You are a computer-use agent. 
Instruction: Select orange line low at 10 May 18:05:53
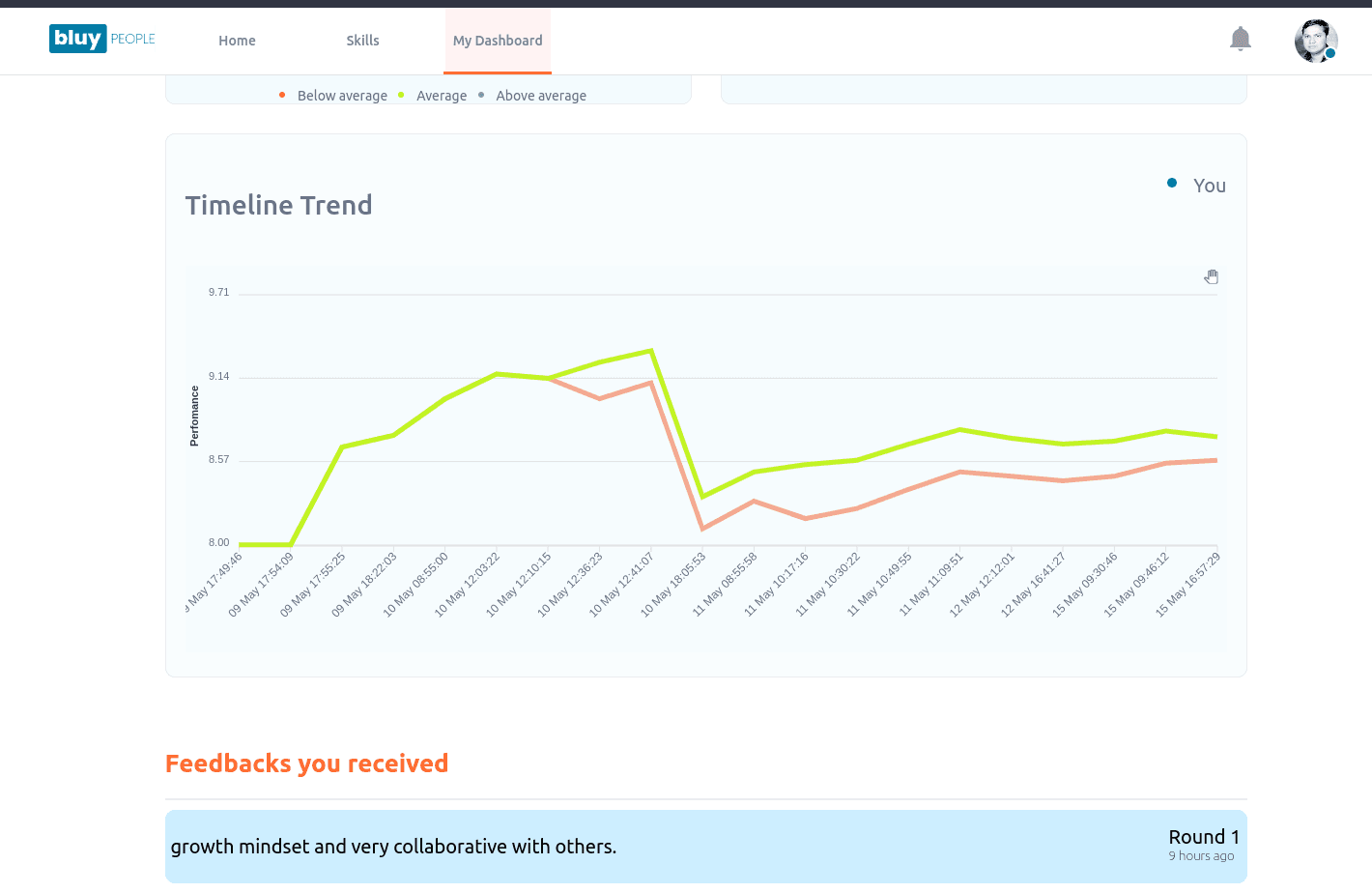pos(702,529)
